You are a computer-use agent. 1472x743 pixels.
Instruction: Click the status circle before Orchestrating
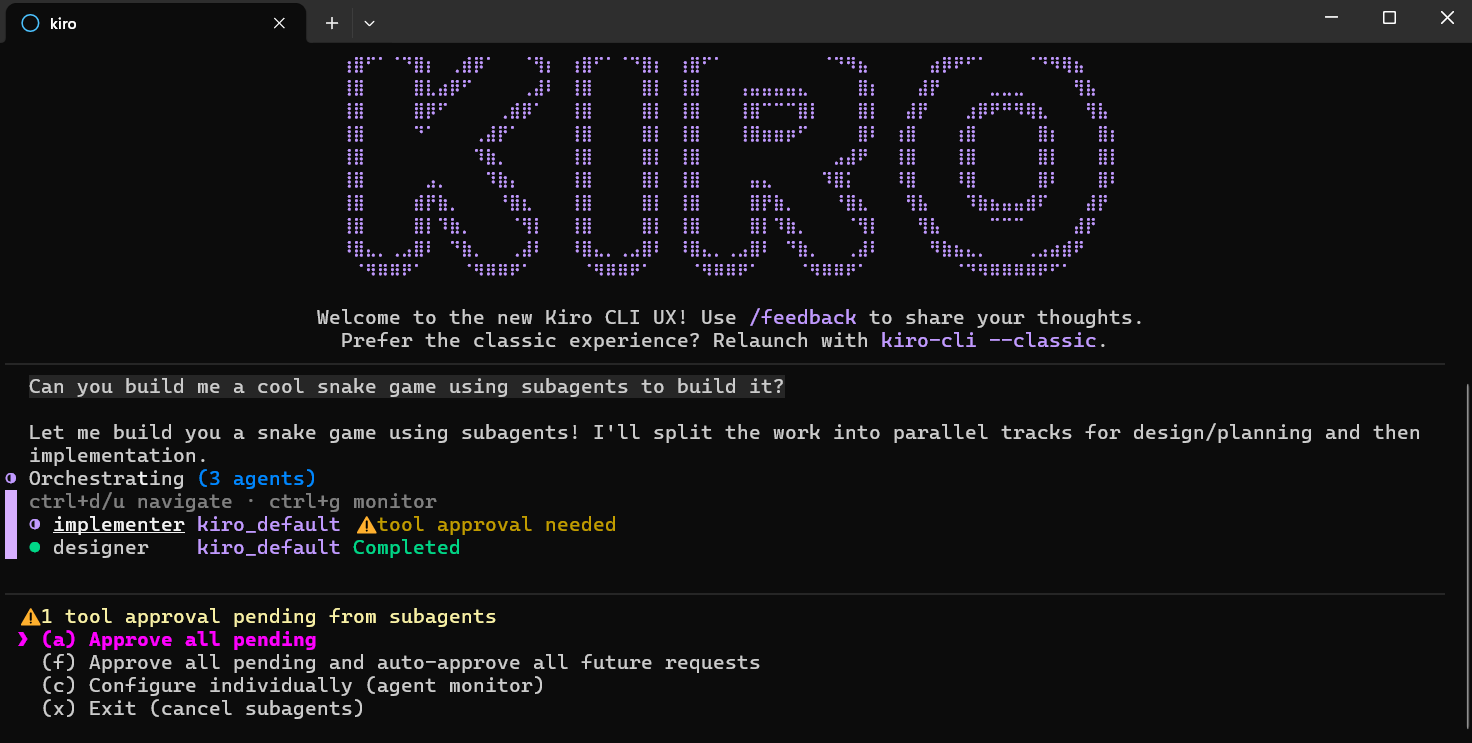pyautogui.click(x=12, y=478)
